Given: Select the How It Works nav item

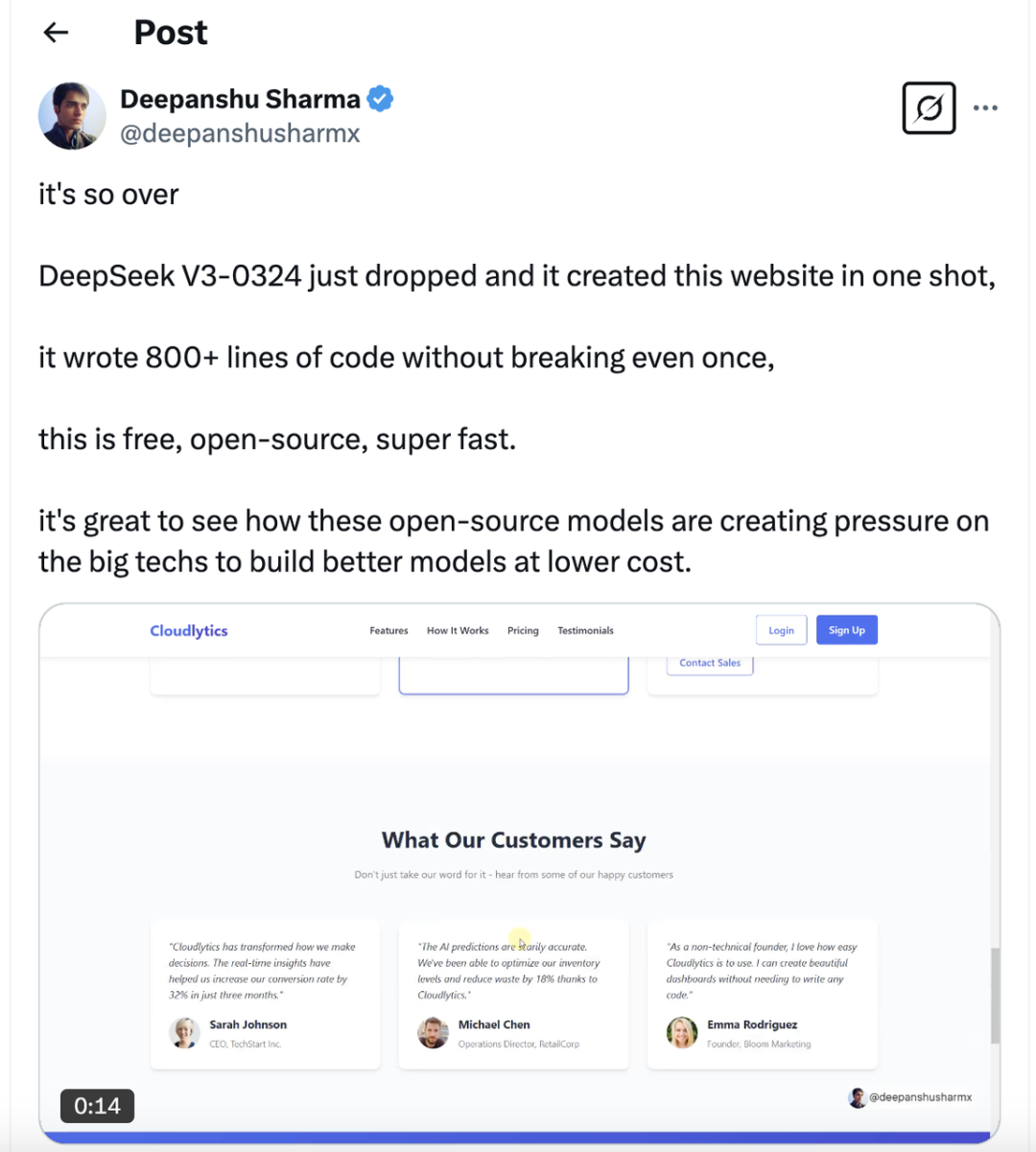Looking at the screenshot, I should [458, 630].
